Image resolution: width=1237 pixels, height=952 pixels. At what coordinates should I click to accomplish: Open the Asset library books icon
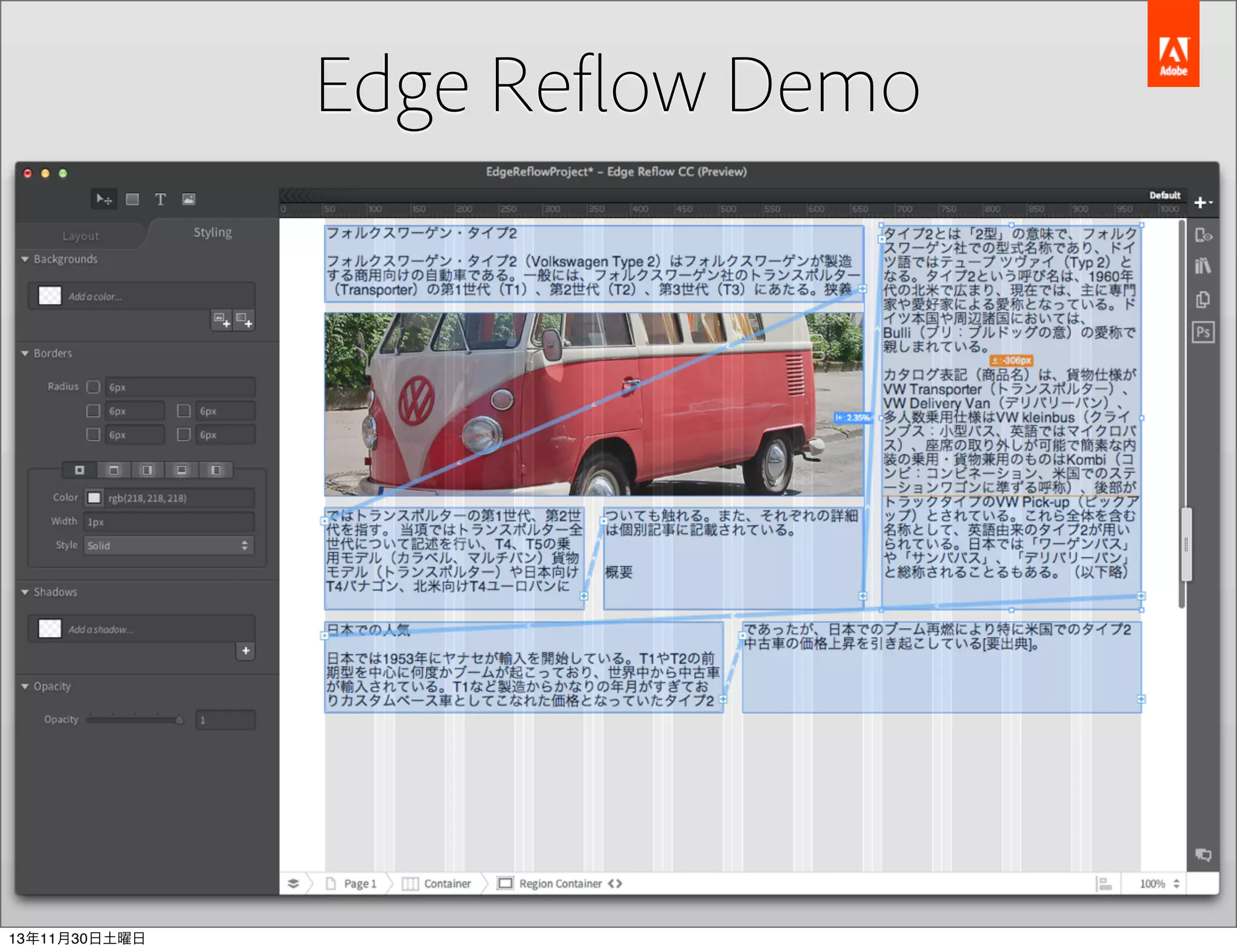click(x=1203, y=266)
